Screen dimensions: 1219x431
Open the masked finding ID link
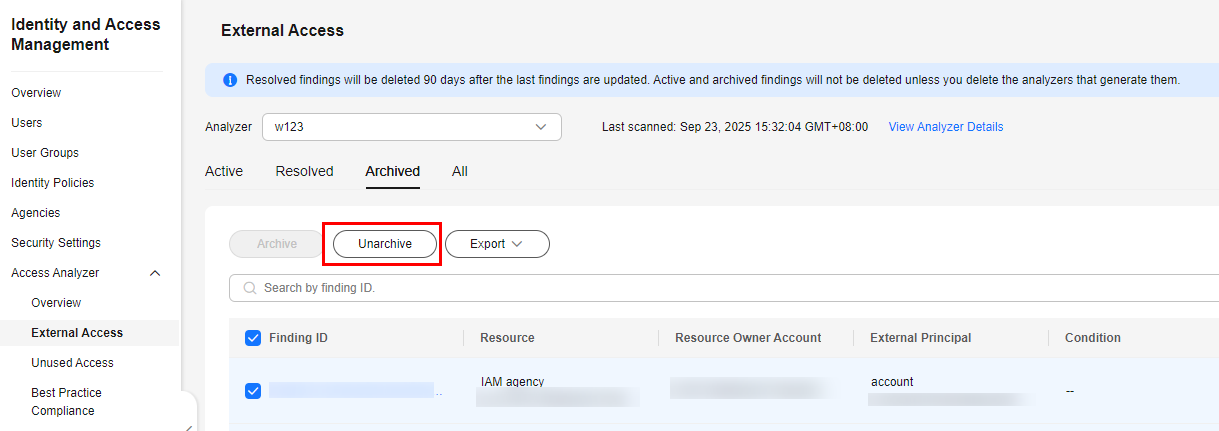coord(352,391)
